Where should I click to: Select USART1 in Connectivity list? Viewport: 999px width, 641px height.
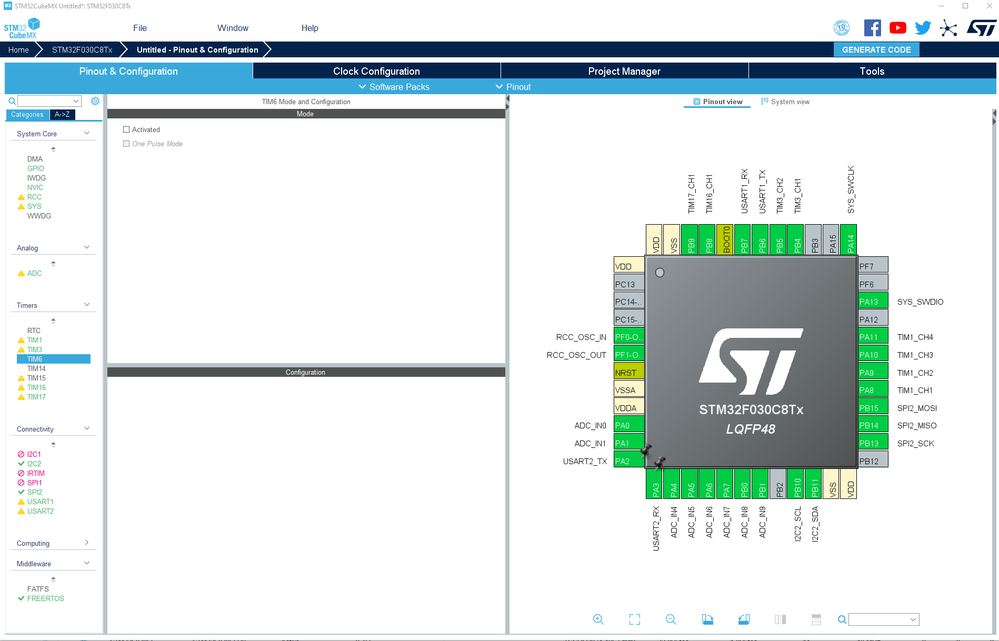(40, 501)
